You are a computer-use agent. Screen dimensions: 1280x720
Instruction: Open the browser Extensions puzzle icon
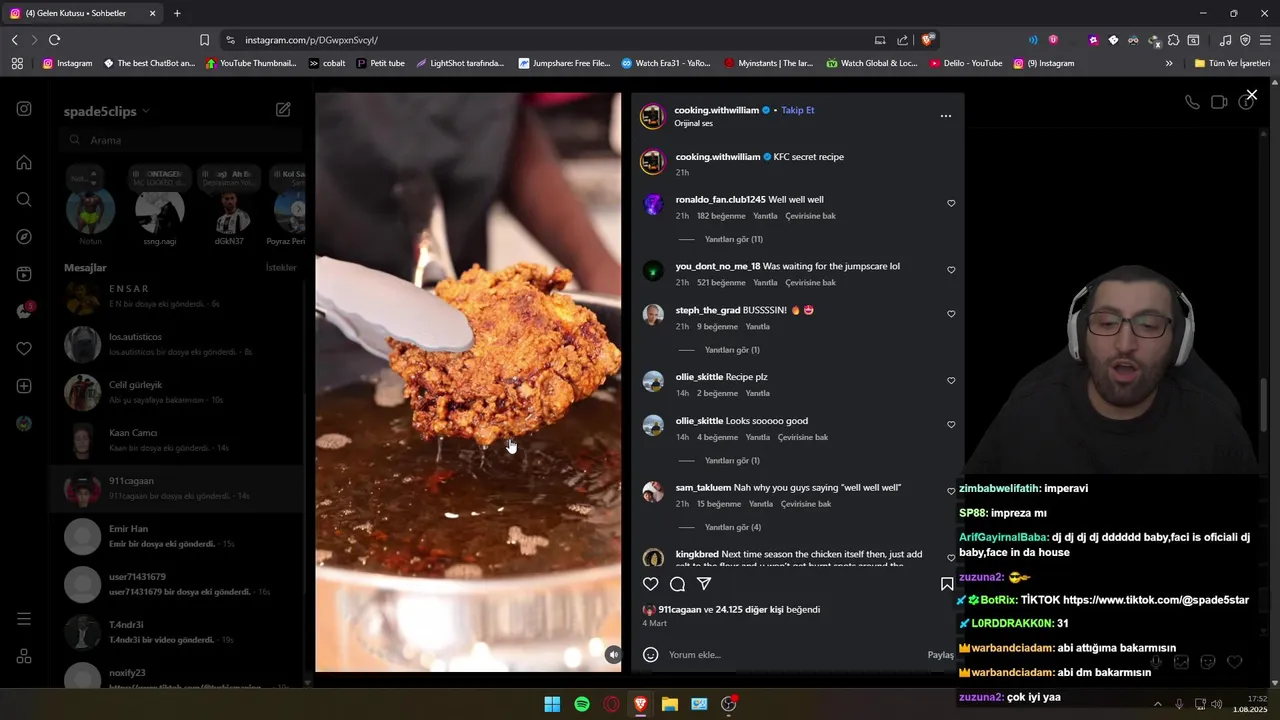click(1173, 40)
